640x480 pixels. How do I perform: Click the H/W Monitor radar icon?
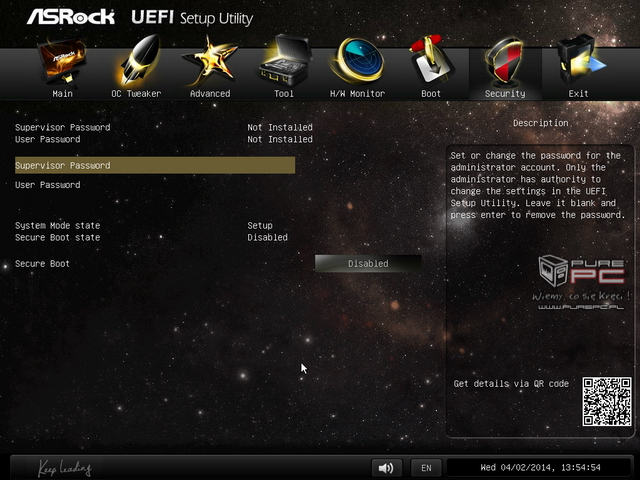(x=358, y=60)
